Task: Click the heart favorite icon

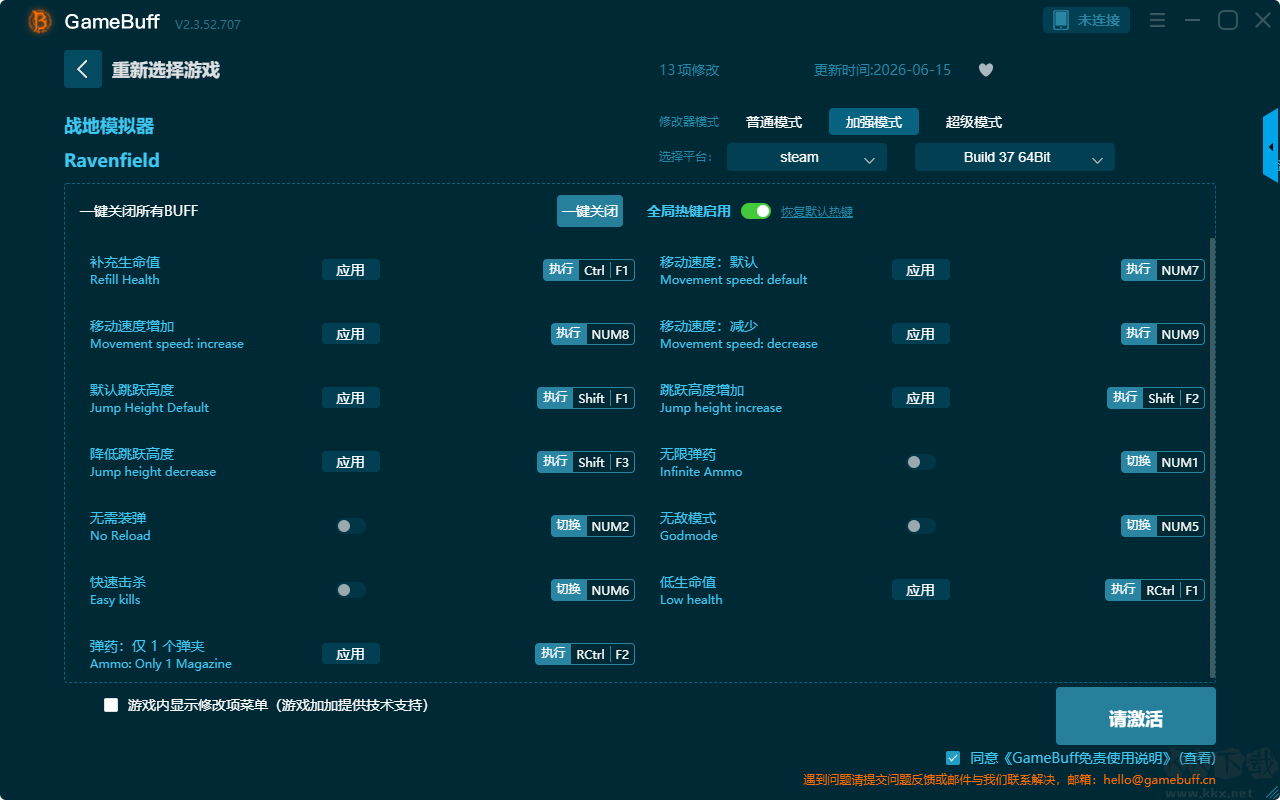Action: [986, 70]
